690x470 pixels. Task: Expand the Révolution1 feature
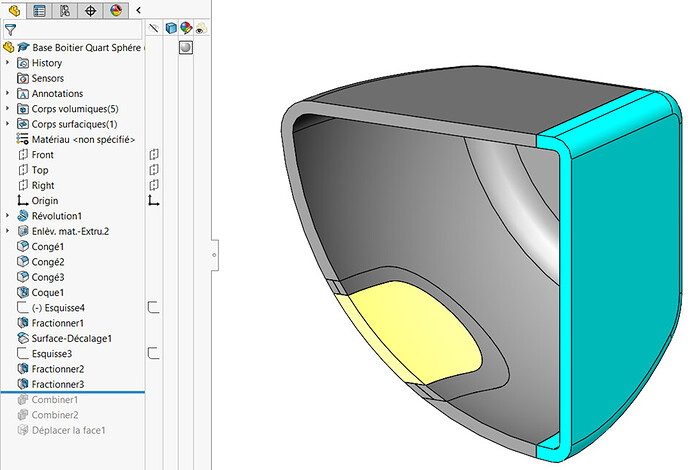point(8,216)
